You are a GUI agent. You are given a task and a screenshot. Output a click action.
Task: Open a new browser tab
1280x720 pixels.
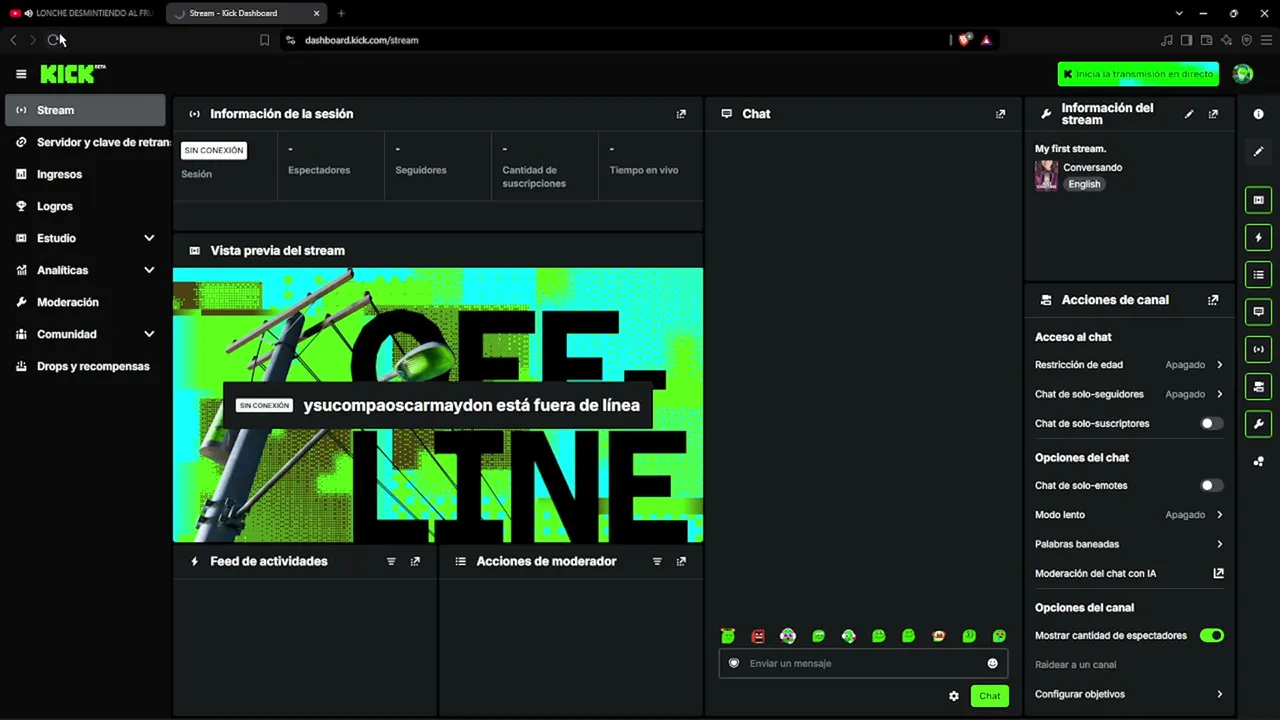(341, 13)
